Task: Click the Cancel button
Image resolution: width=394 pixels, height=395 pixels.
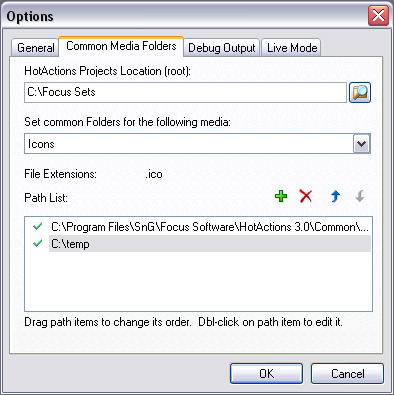Action: coord(347,373)
